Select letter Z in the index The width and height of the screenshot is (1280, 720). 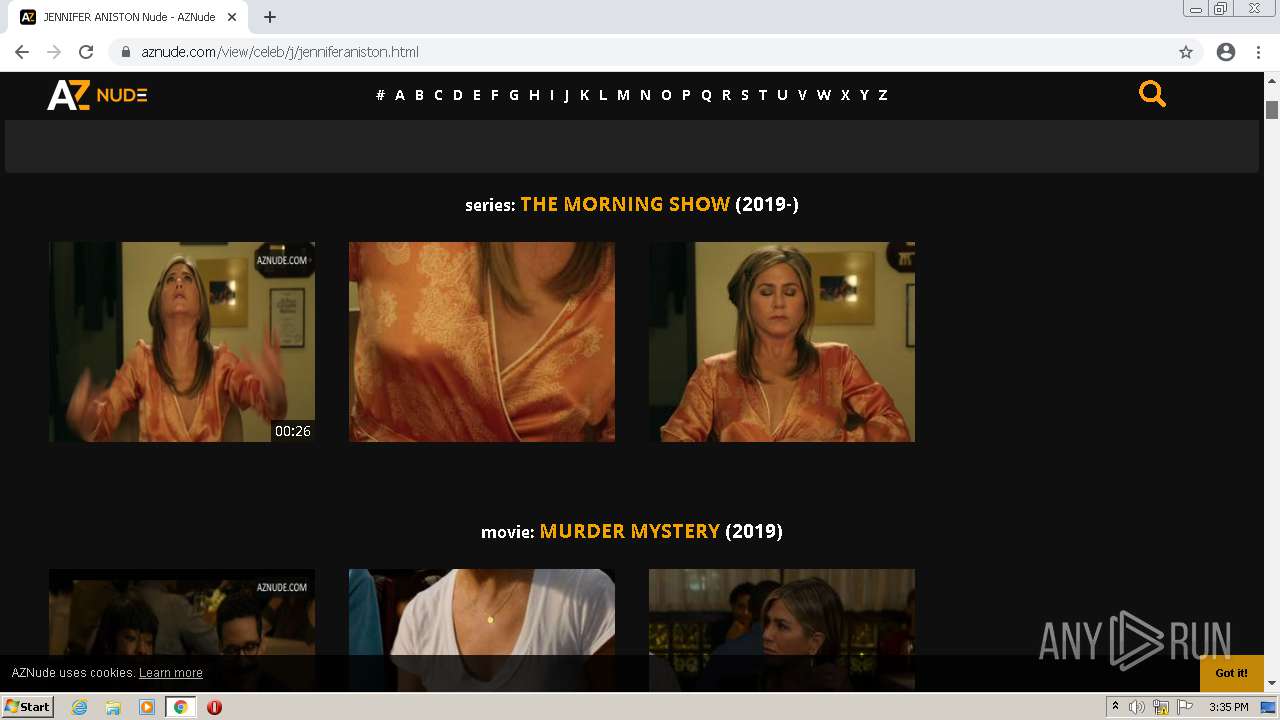tap(883, 95)
